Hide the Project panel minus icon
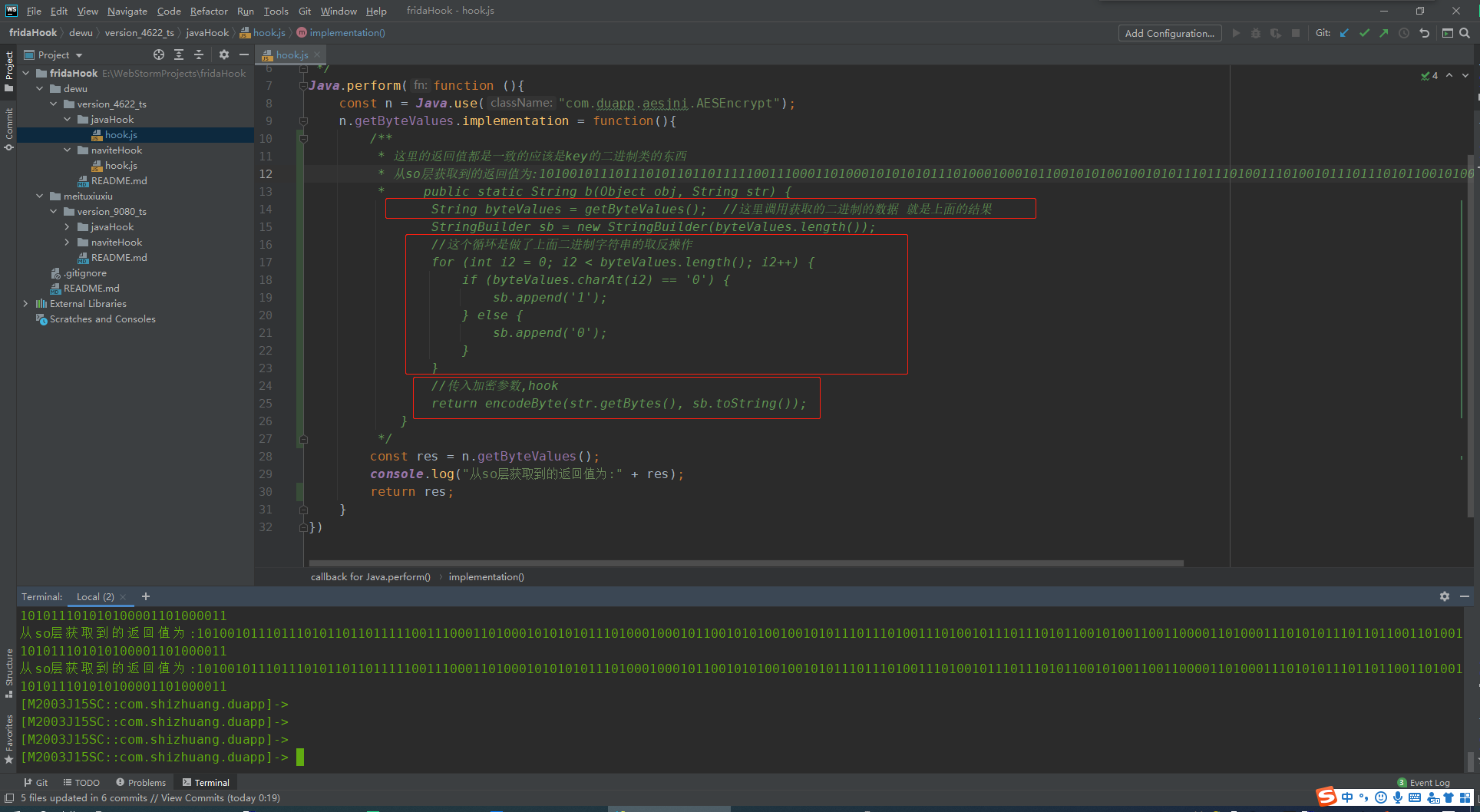 (244, 54)
